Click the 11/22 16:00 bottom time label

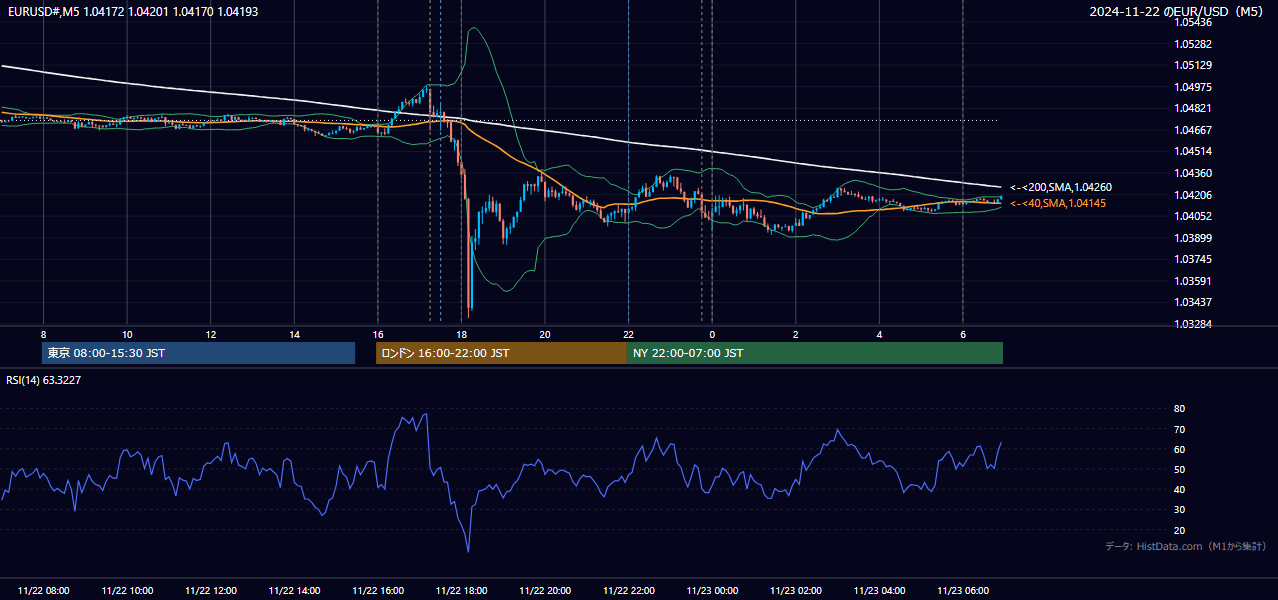(x=378, y=590)
